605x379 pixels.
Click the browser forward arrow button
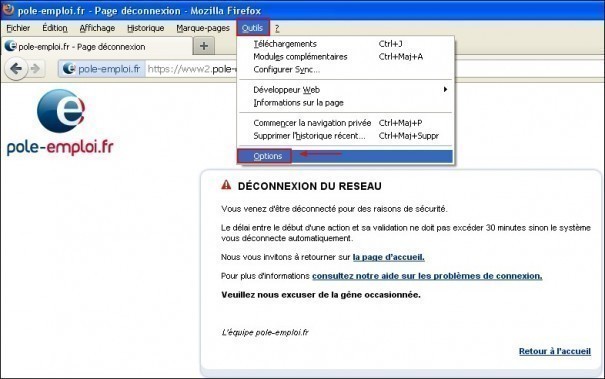coord(35,69)
